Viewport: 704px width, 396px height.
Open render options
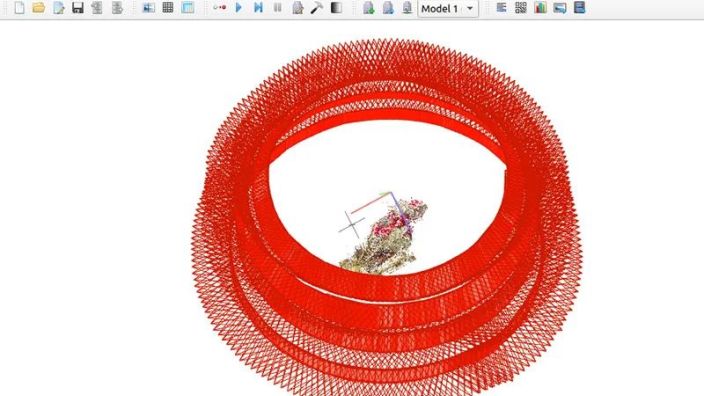point(407,8)
